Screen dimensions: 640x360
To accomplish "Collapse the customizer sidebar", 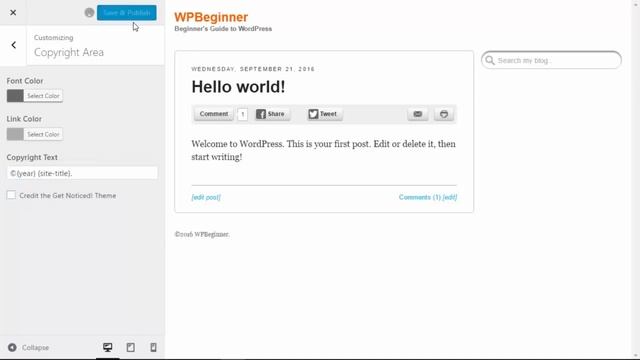I will tap(12, 347).
